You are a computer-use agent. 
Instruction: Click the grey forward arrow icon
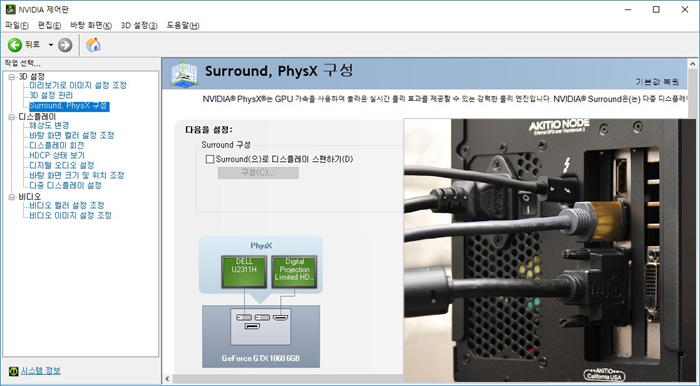tap(65, 45)
